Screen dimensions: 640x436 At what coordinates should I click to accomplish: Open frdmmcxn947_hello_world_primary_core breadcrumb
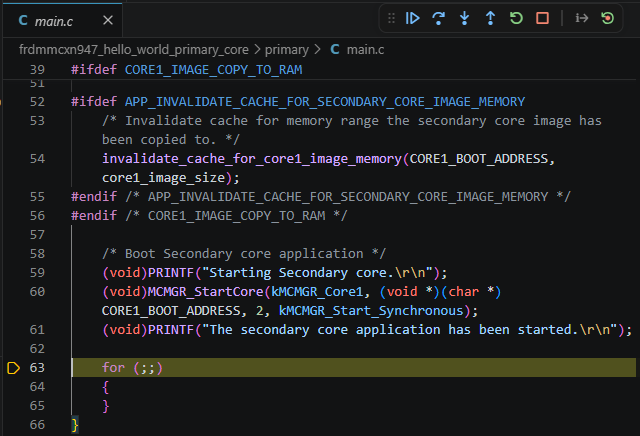coord(133,49)
